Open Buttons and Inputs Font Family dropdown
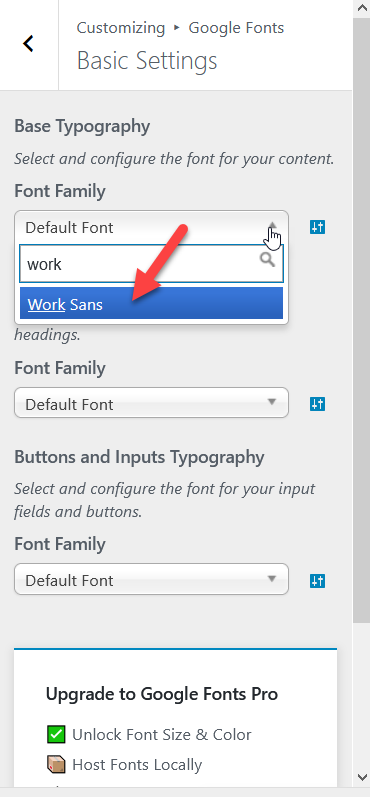 coord(151,579)
